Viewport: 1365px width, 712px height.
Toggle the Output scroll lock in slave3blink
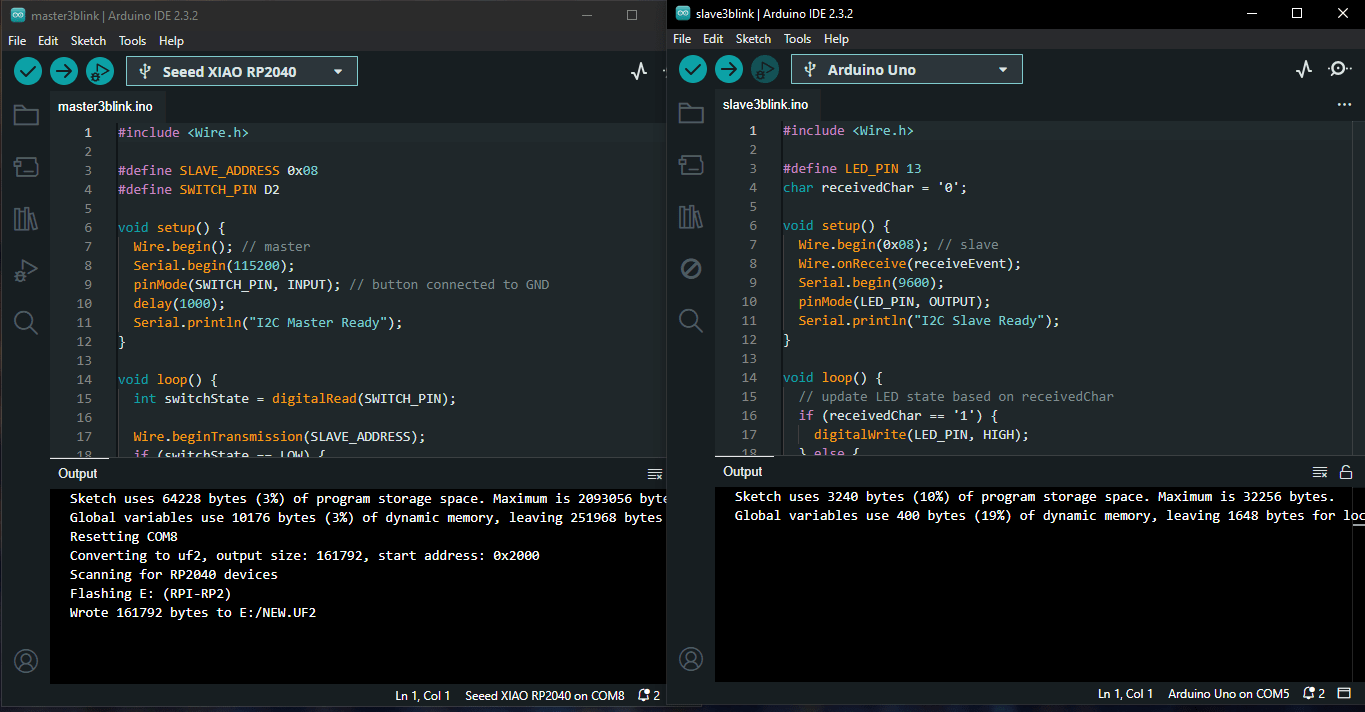1346,472
